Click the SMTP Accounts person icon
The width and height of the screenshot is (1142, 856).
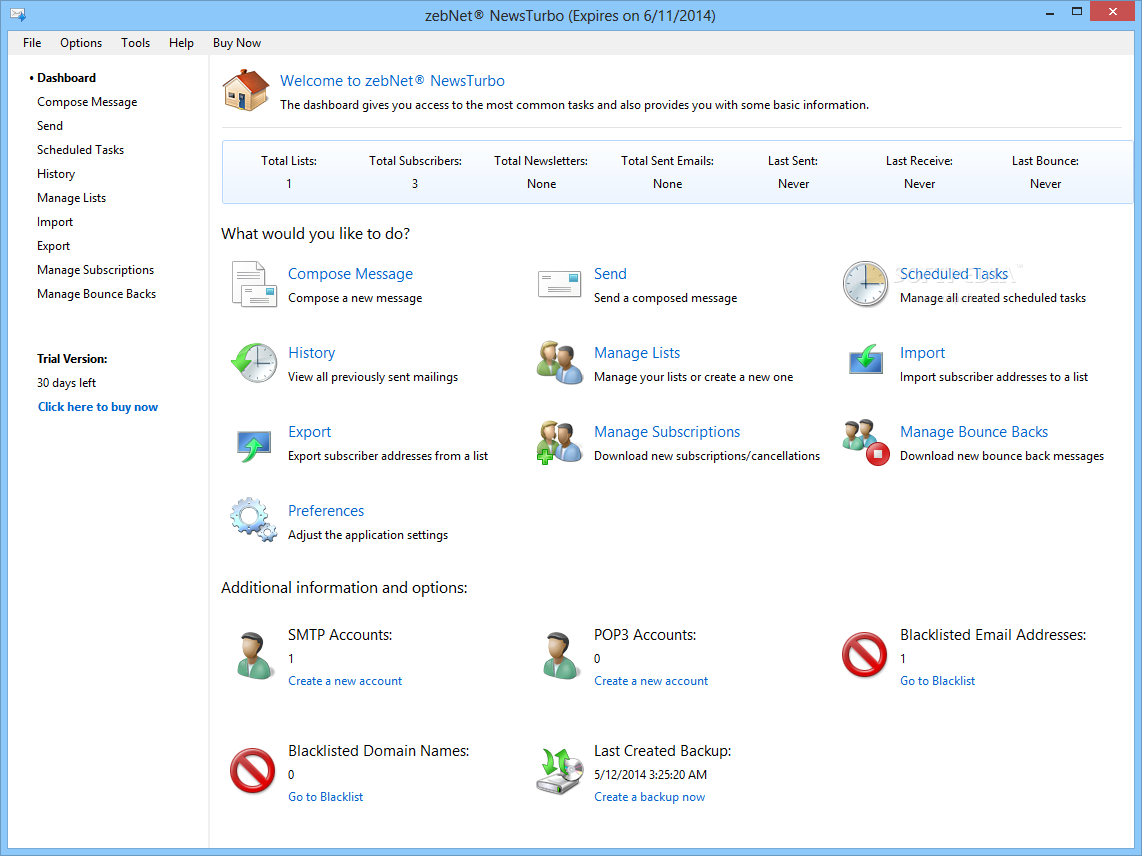(x=253, y=656)
